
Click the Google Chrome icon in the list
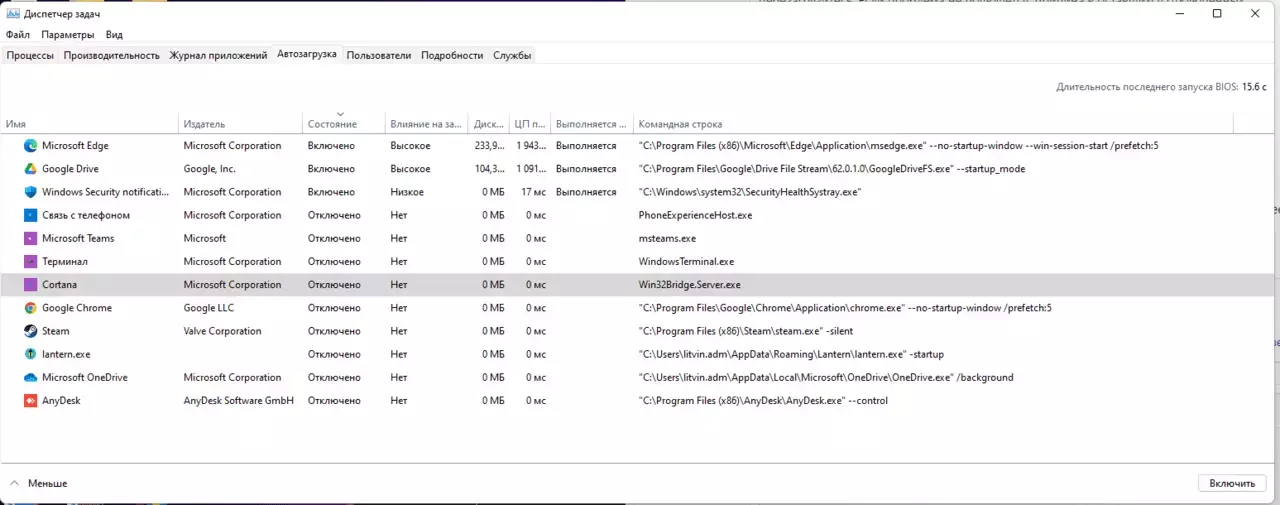coord(31,308)
